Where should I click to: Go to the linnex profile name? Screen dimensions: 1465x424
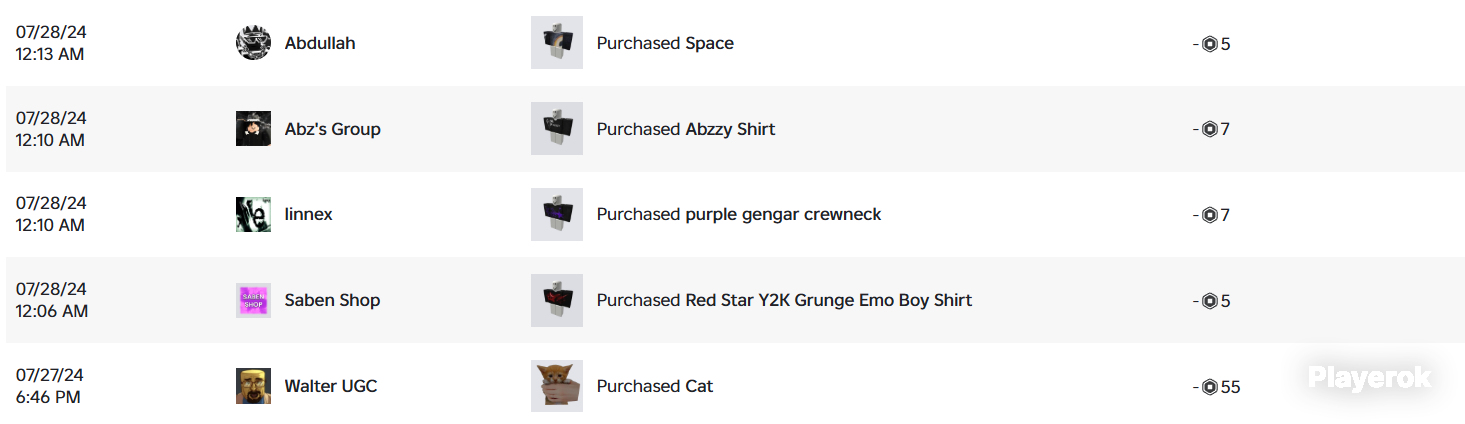coord(309,215)
